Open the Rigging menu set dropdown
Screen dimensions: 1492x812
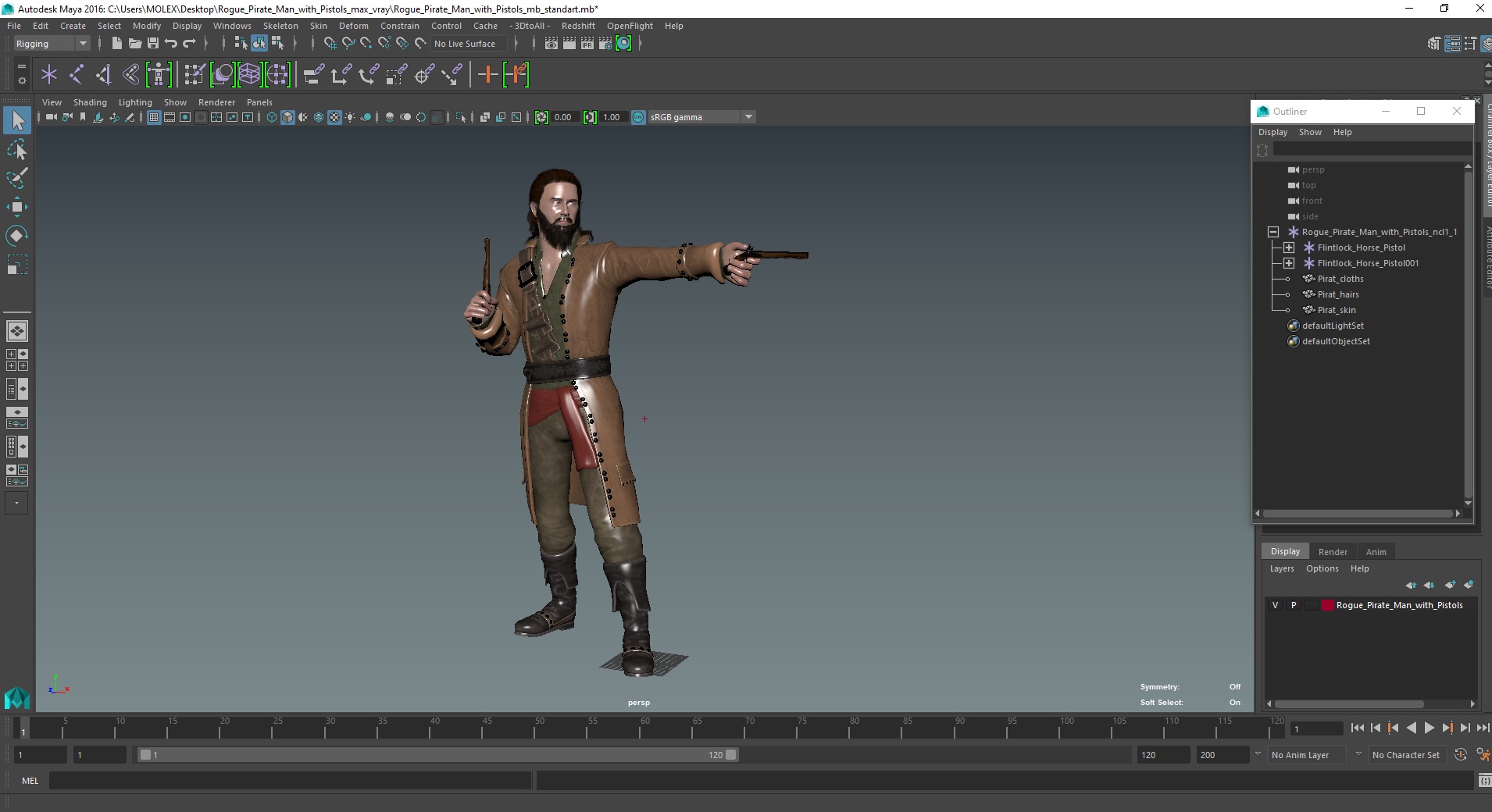[x=52, y=44]
